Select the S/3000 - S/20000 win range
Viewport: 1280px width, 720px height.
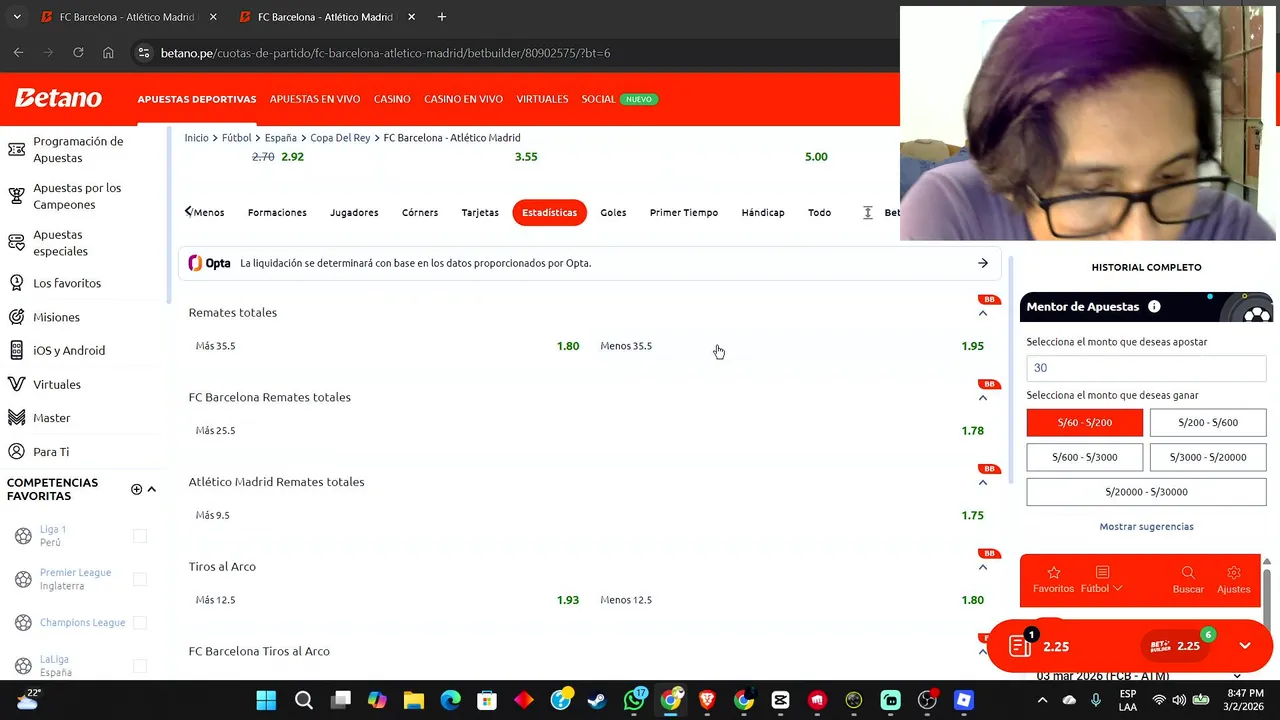tap(1208, 457)
